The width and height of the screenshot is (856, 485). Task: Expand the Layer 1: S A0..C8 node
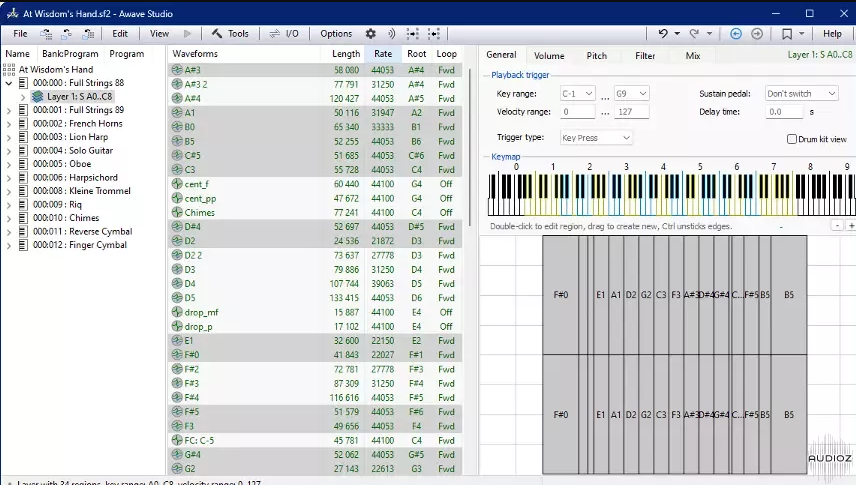23,97
